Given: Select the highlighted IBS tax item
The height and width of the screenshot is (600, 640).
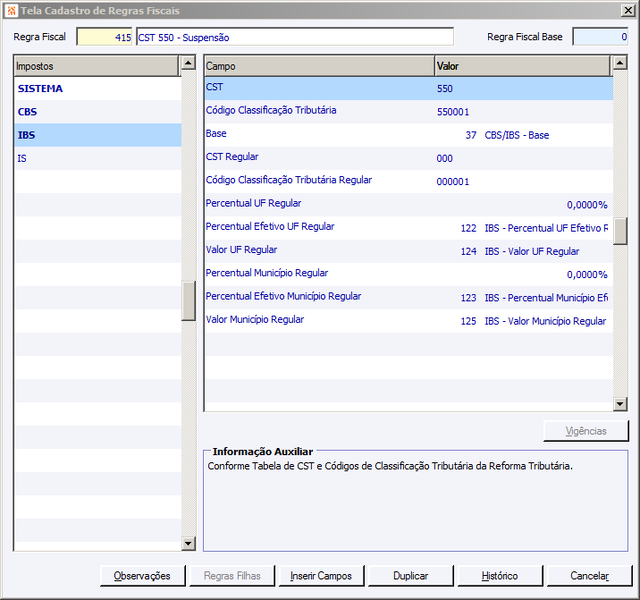Looking at the screenshot, I should [98, 135].
